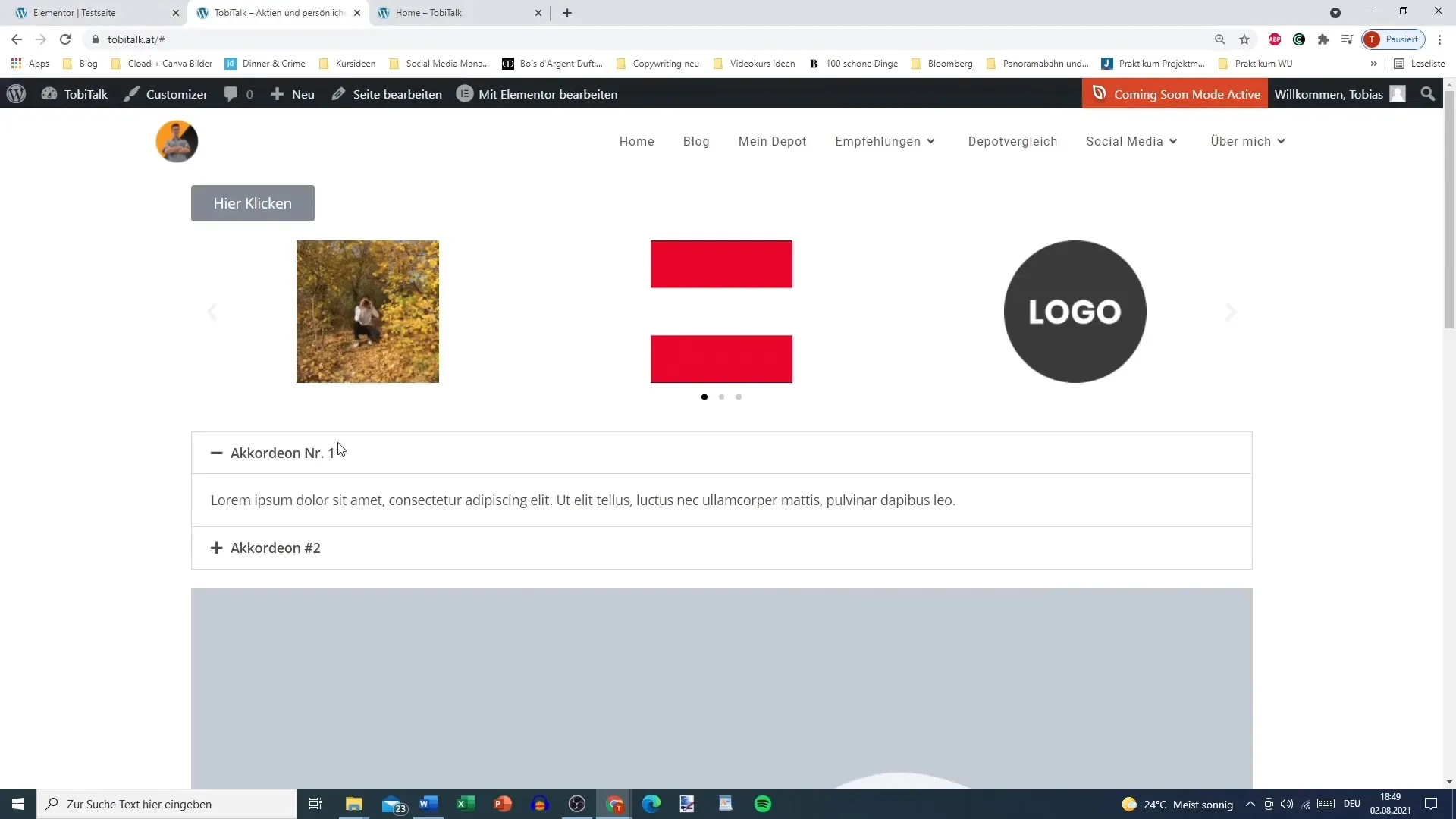
Task: Click the admin bar search magnifier
Action: pos(1428,94)
